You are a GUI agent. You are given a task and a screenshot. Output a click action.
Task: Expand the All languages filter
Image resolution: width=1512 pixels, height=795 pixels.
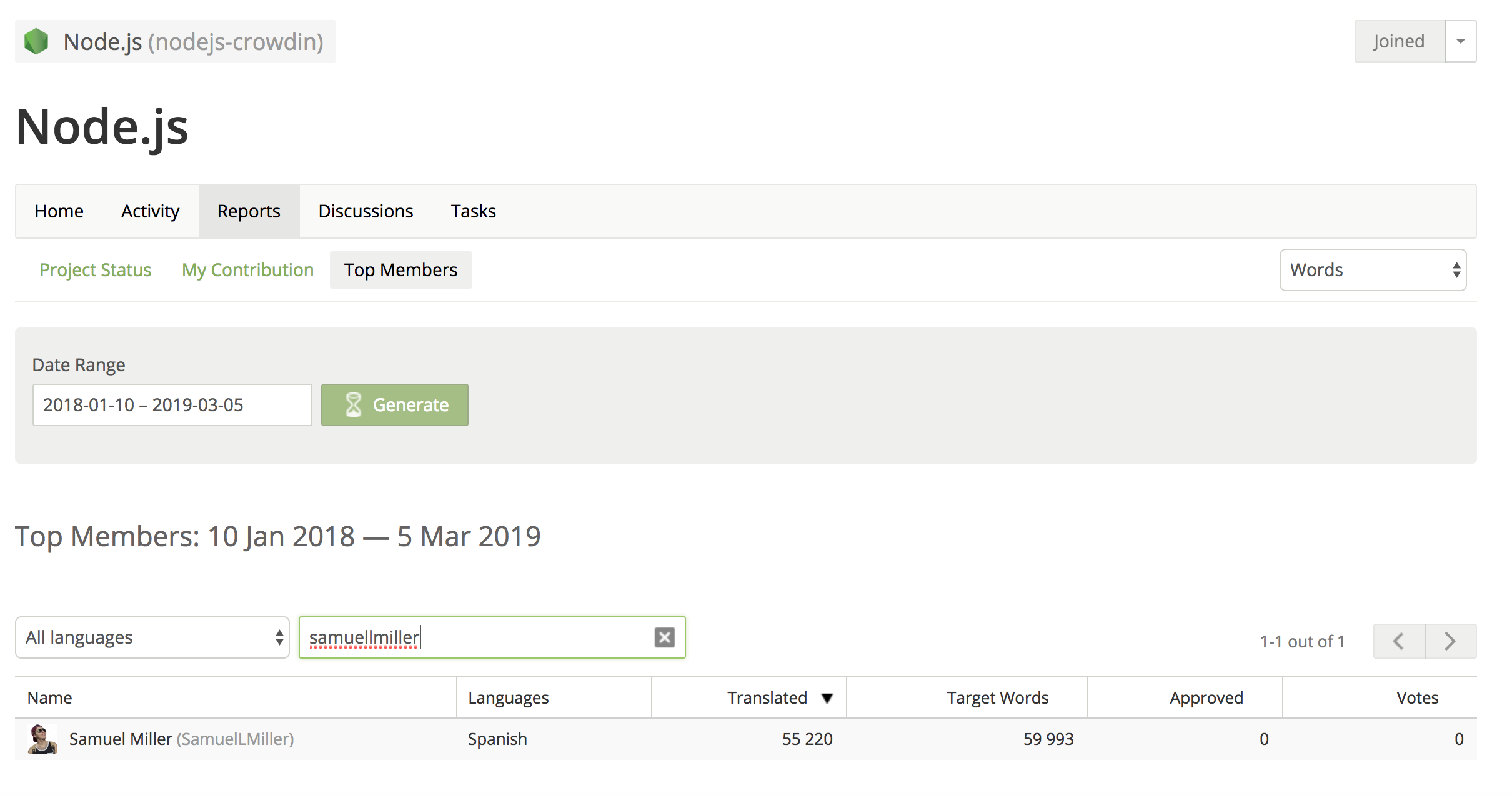point(152,637)
